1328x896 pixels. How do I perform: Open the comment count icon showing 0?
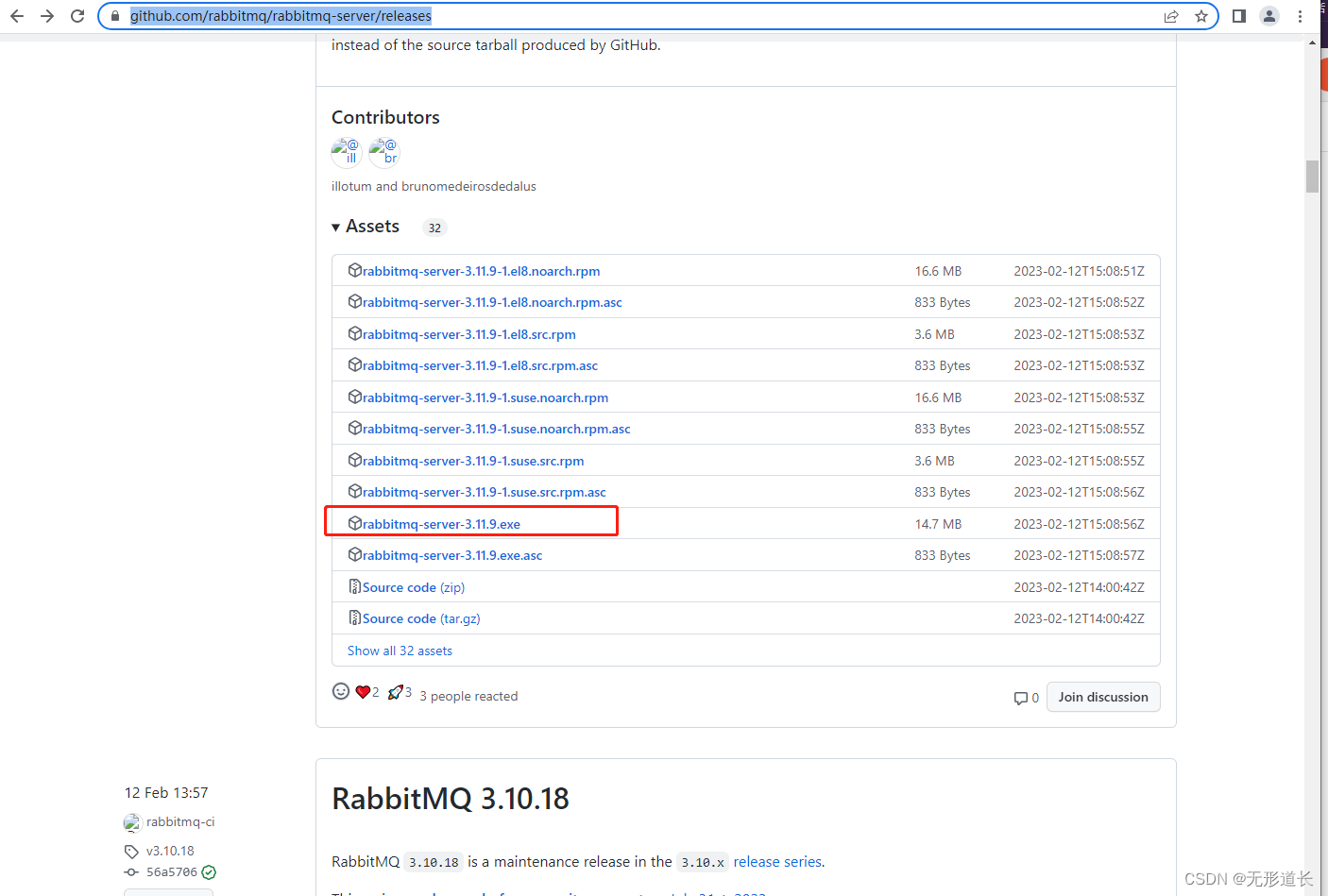pyautogui.click(x=1026, y=698)
